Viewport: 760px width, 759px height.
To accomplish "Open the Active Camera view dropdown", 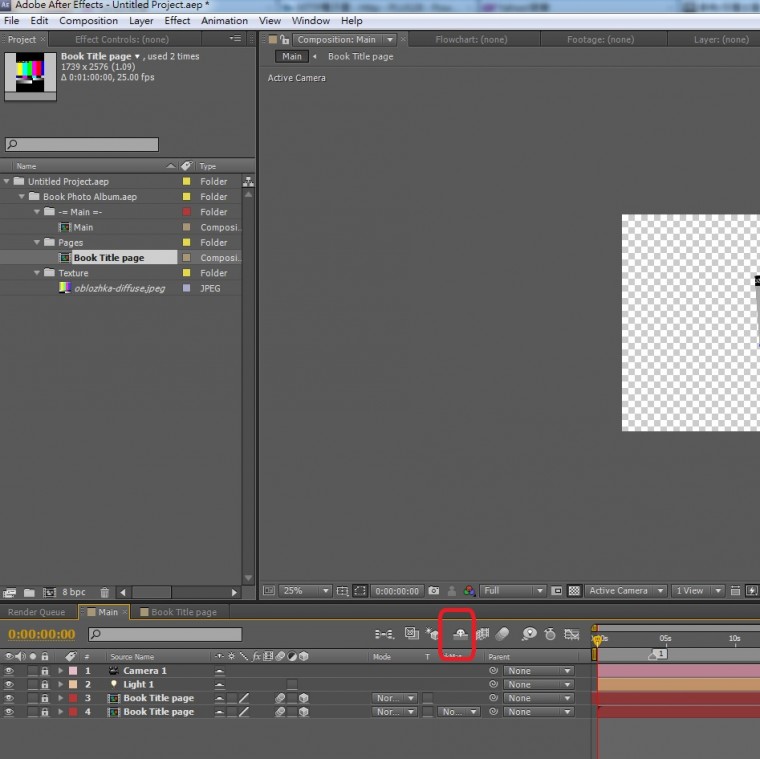I will [624, 591].
